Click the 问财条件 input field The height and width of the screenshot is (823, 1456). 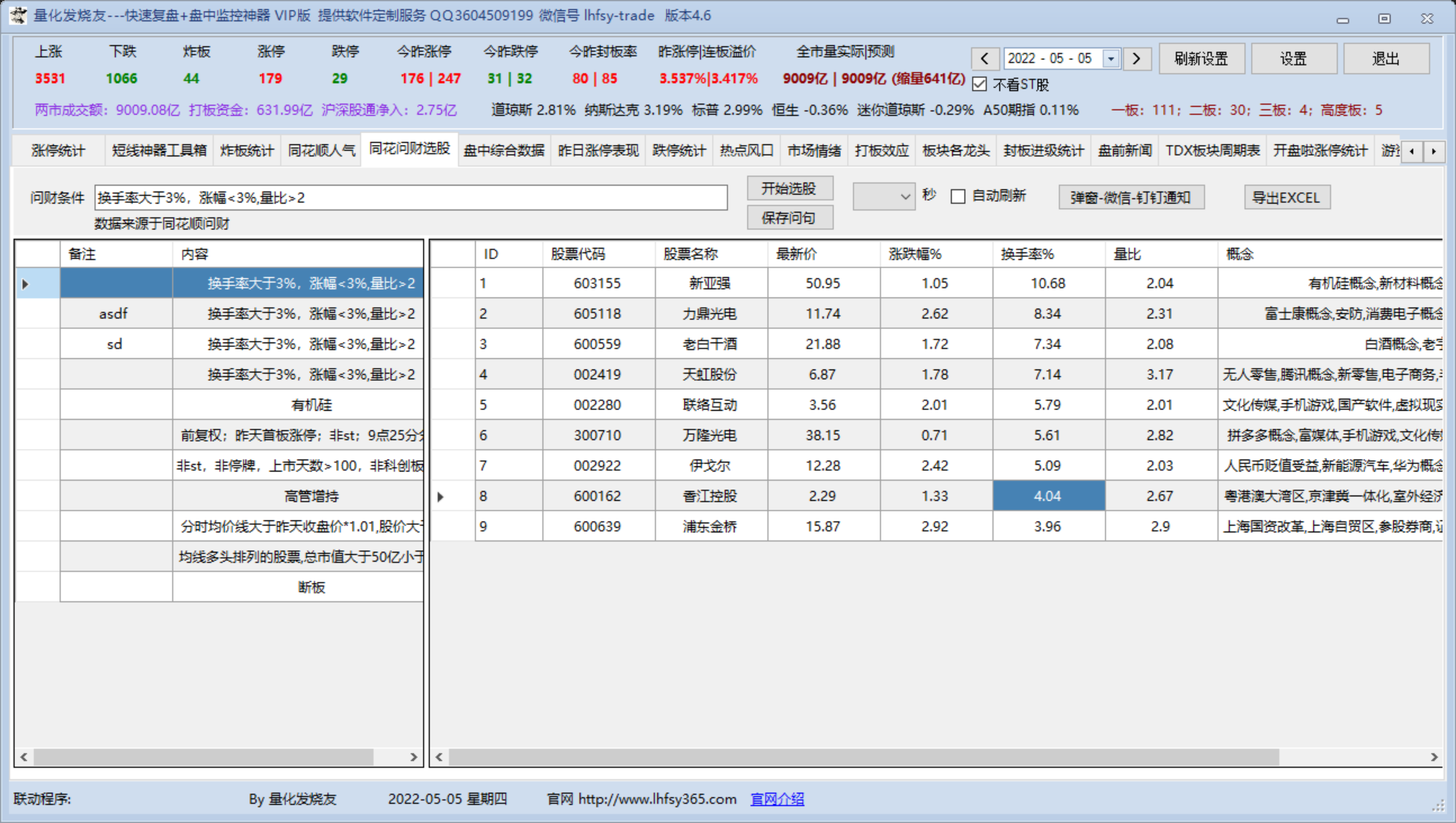411,198
